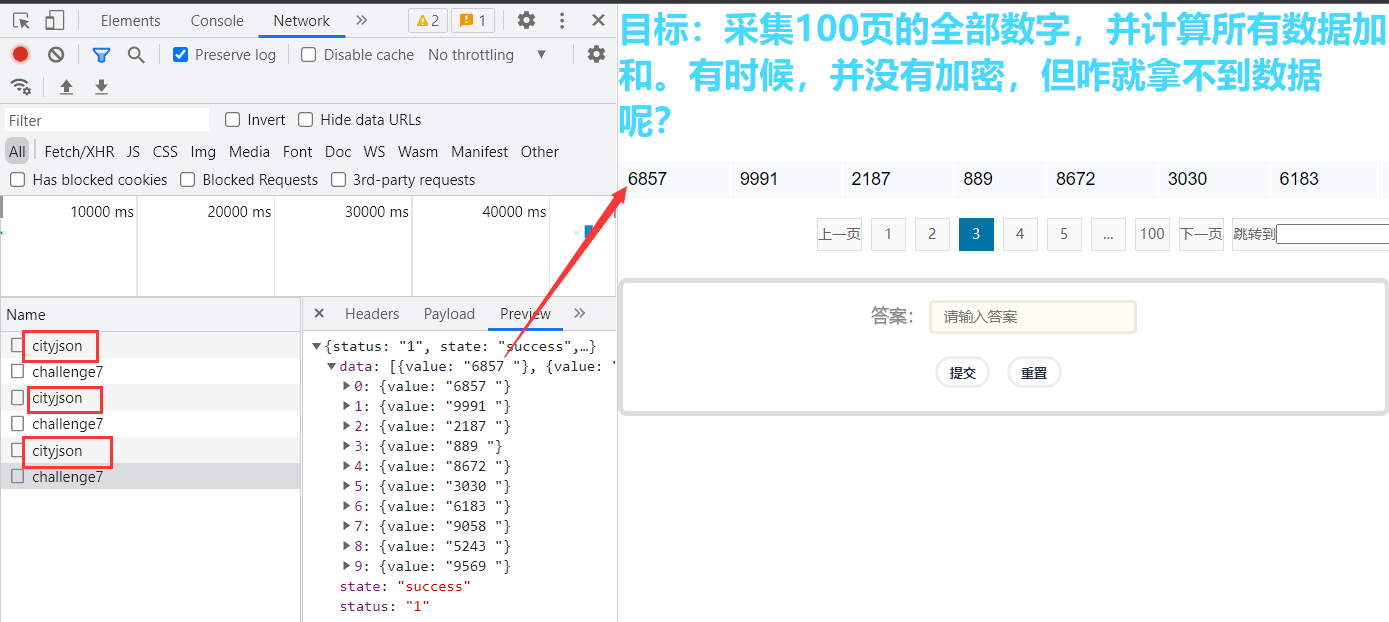The height and width of the screenshot is (622, 1389).
Task: Click the inspect element picker icon
Action: [21, 20]
